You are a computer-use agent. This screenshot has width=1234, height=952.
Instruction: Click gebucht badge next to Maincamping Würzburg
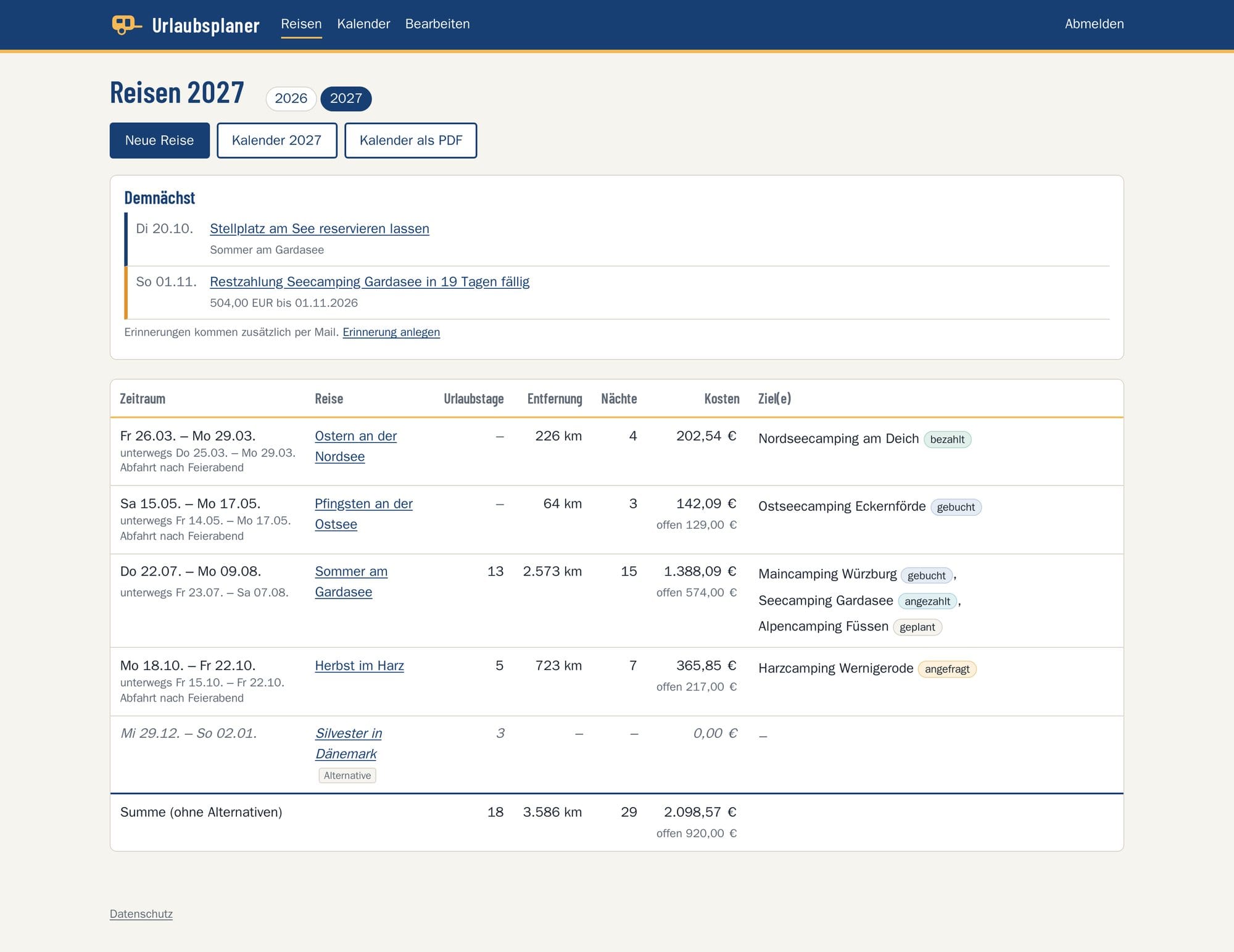(x=926, y=576)
